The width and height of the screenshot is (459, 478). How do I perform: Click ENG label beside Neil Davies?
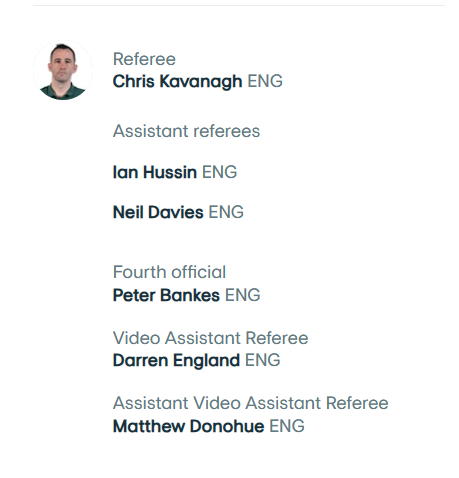[226, 212]
